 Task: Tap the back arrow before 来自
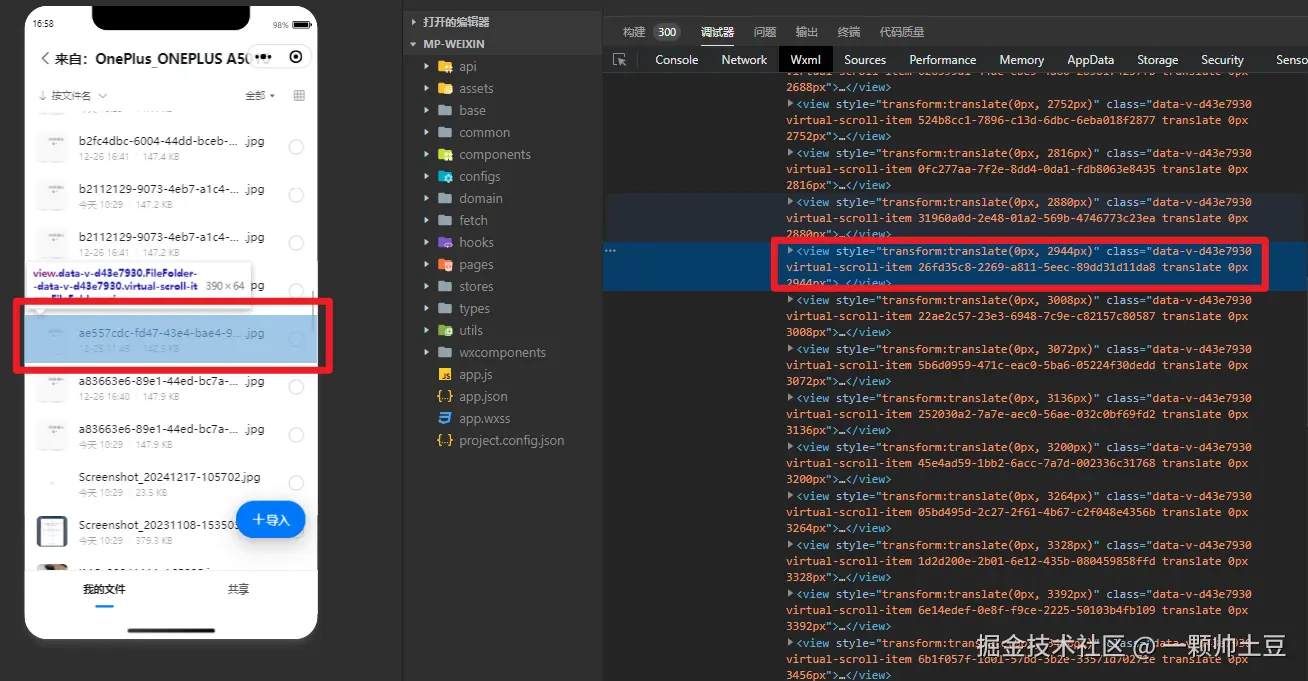(x=45, y=59)
